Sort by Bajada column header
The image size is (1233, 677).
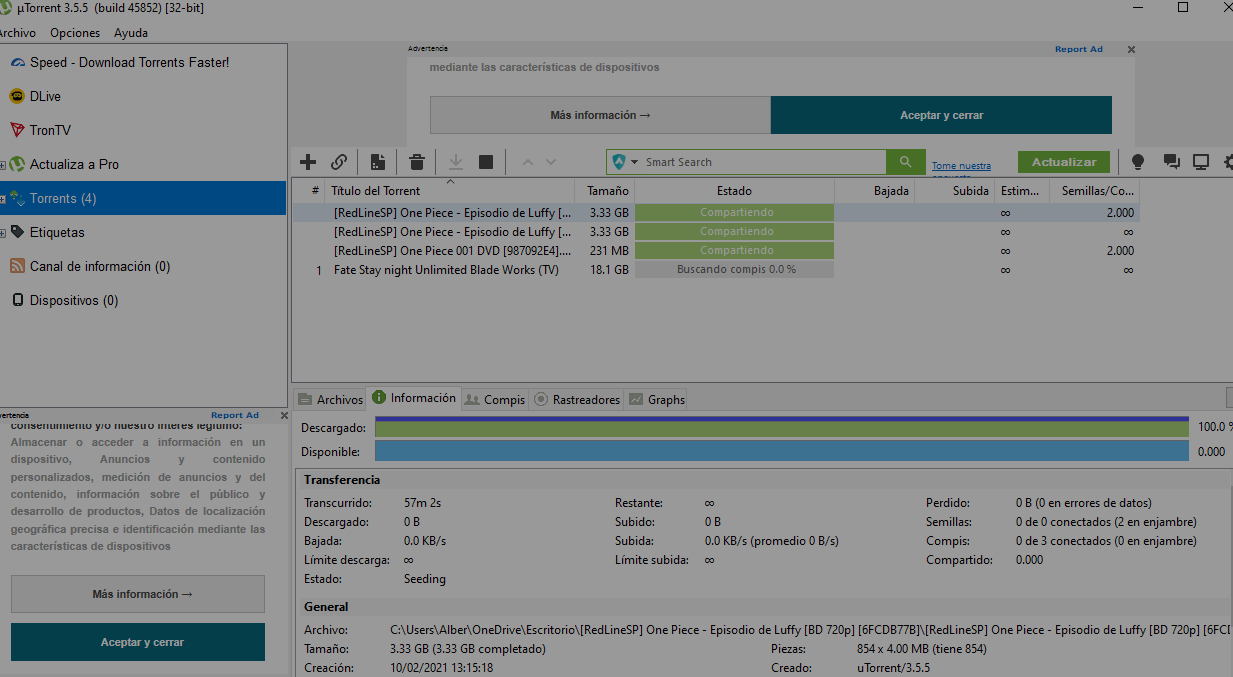pos(874,190)
